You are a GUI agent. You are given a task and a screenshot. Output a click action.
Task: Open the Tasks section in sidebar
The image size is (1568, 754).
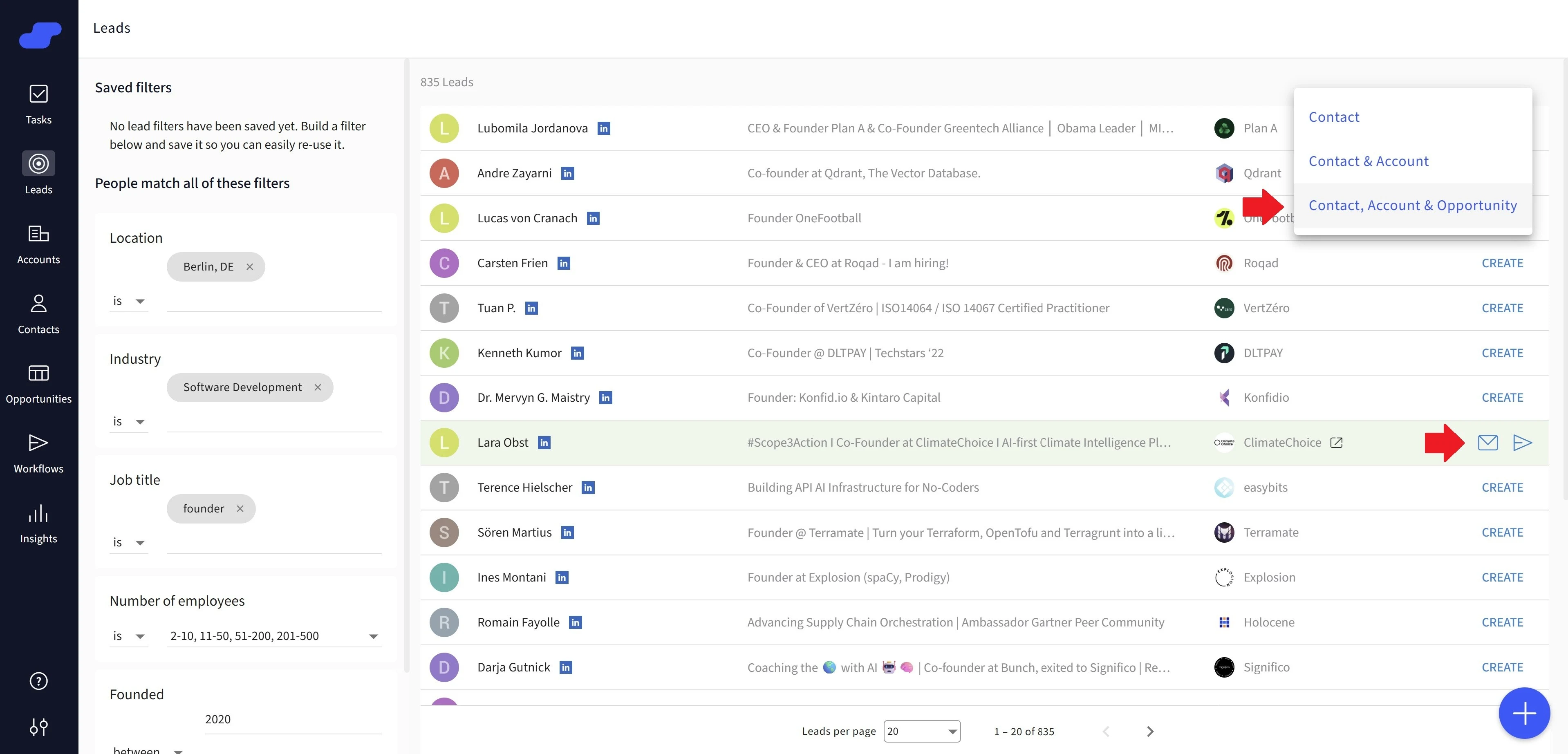38,105
